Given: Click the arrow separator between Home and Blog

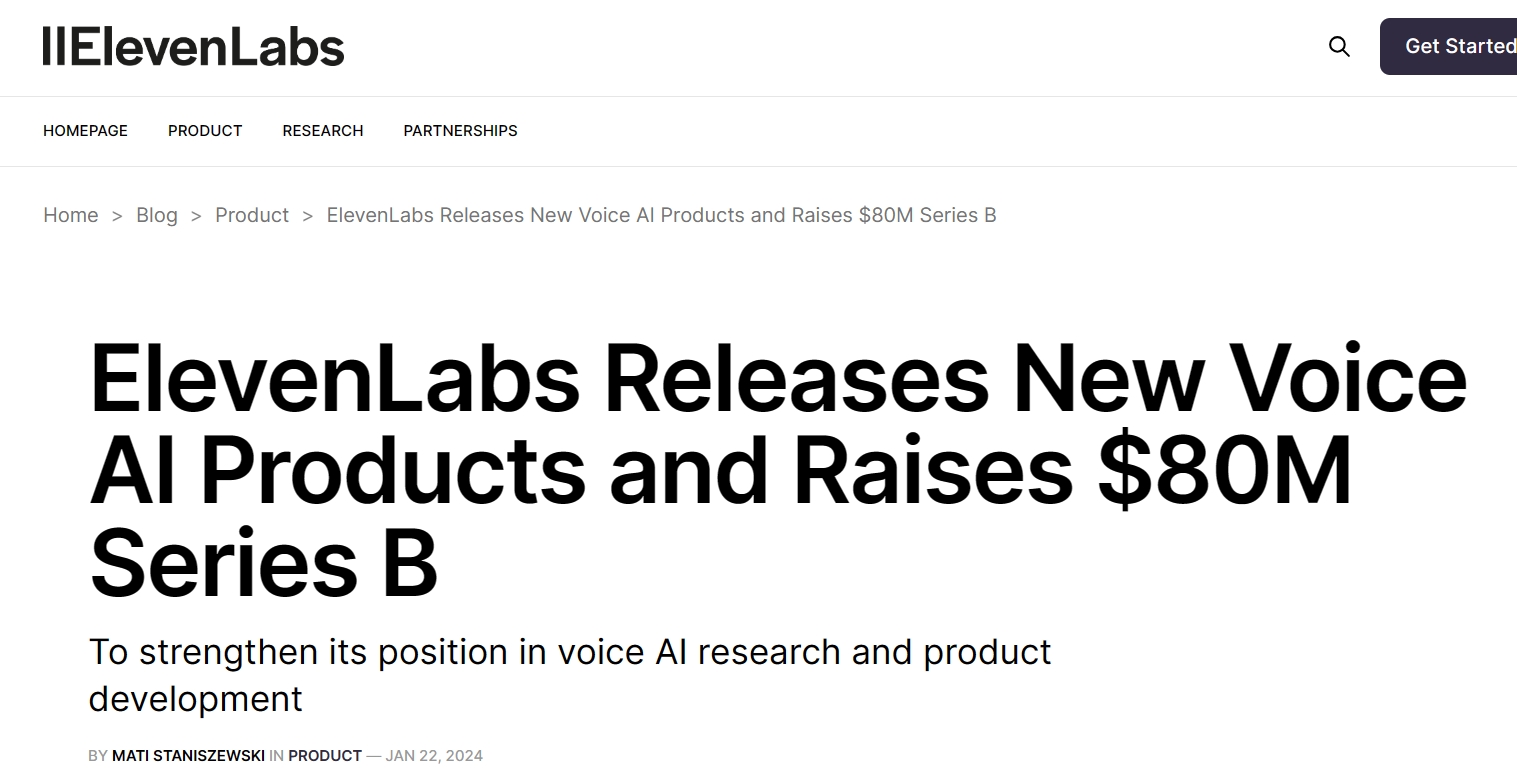Looking at the screenshot, I should coord(117,216).
